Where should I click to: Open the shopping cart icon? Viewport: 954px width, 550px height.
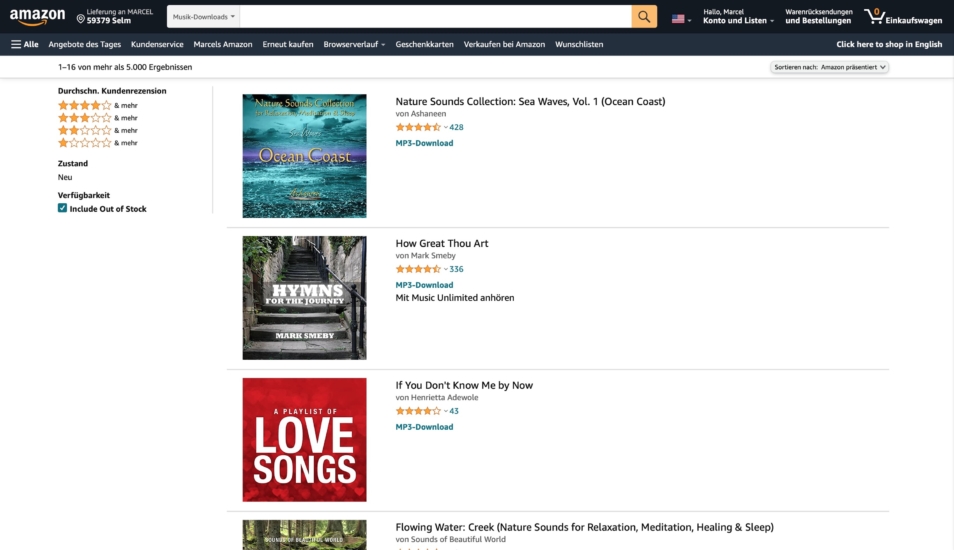[874, 17]
